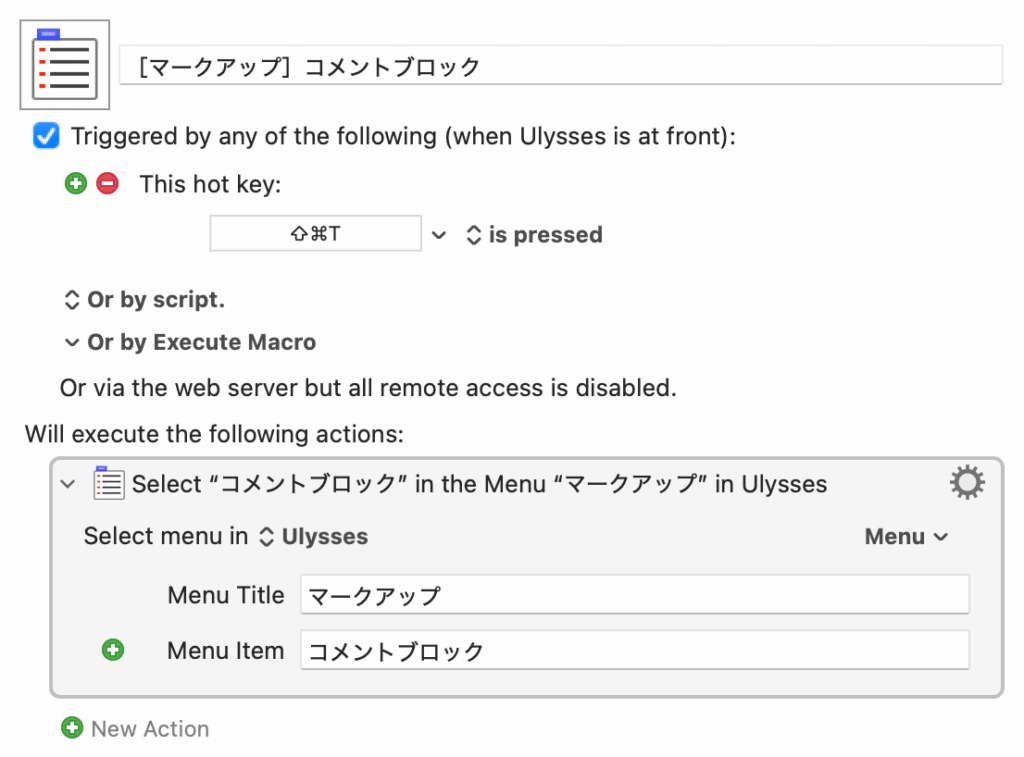Viewport: 1024px width, 757px height.
Task: Add a new trigger with green plus
Action: pyautogui.click(x=76, y=184)
